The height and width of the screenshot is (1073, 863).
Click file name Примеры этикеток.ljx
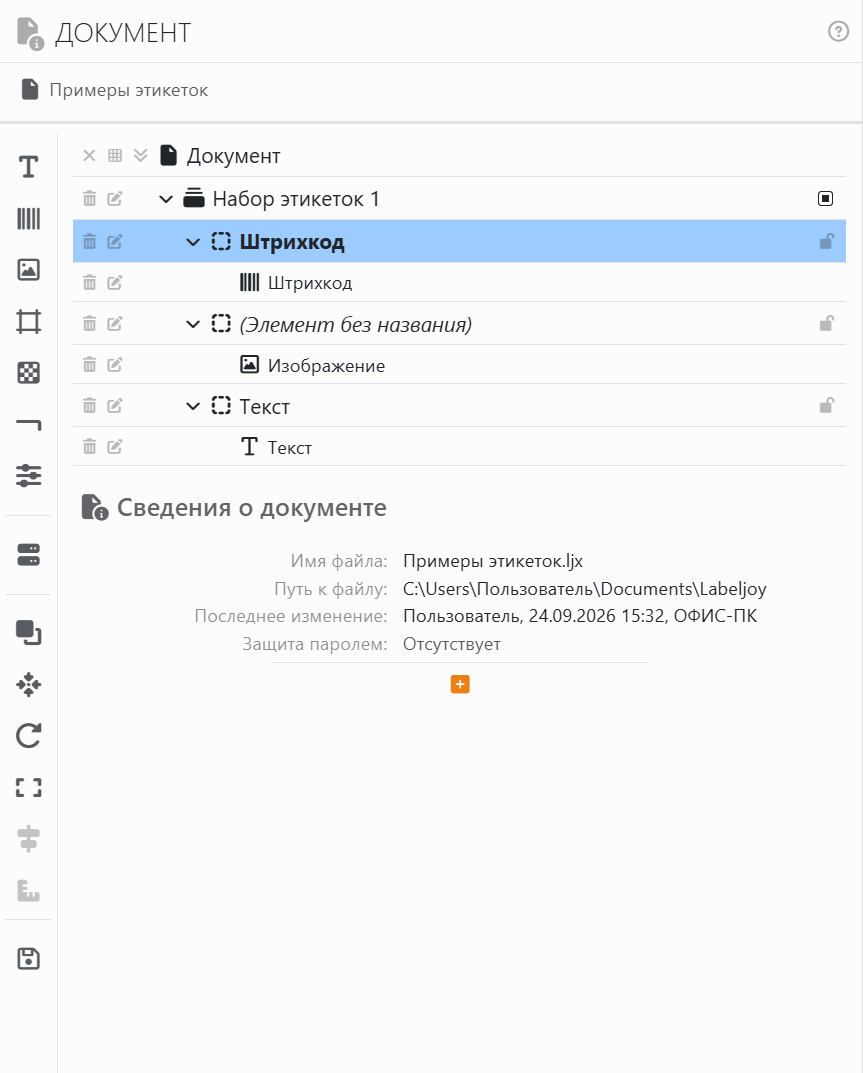(493, 561)
